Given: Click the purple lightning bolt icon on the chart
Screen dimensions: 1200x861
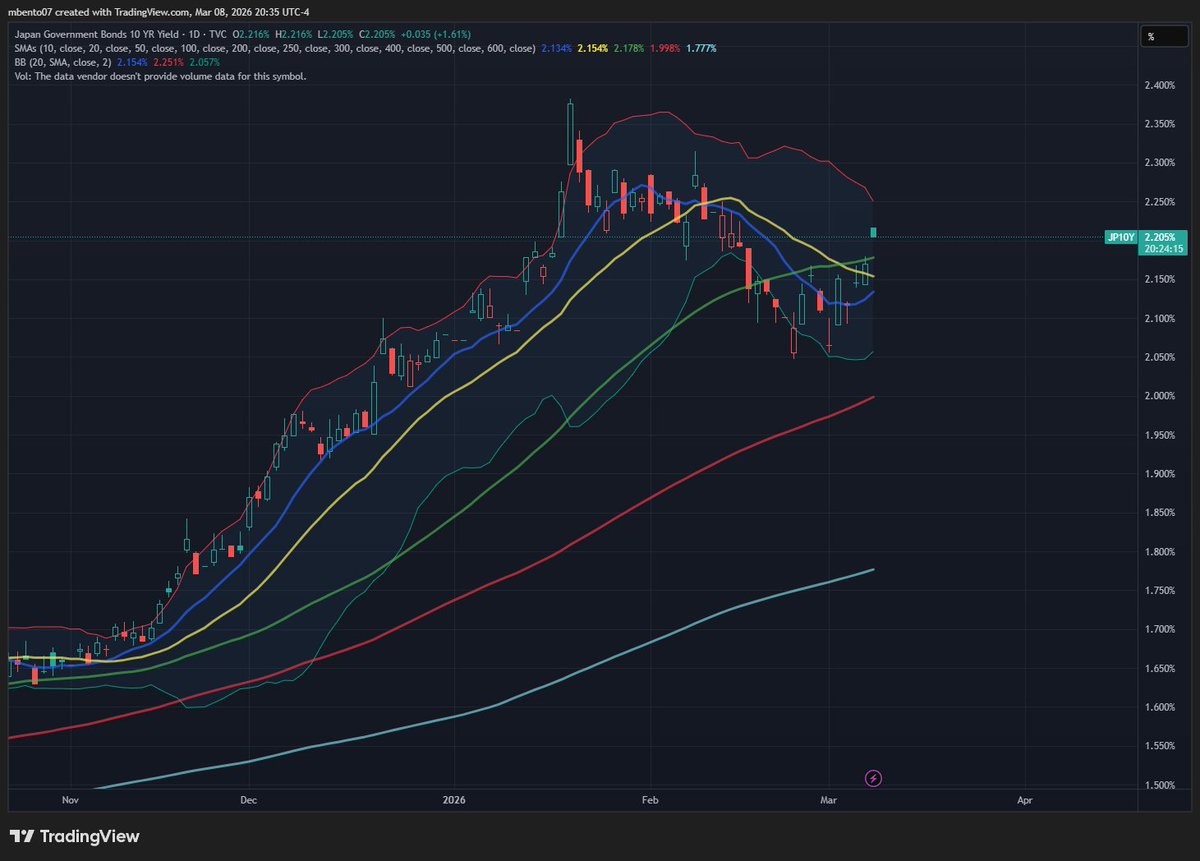Looking at the screenshot, I should [x=872, y=778].
